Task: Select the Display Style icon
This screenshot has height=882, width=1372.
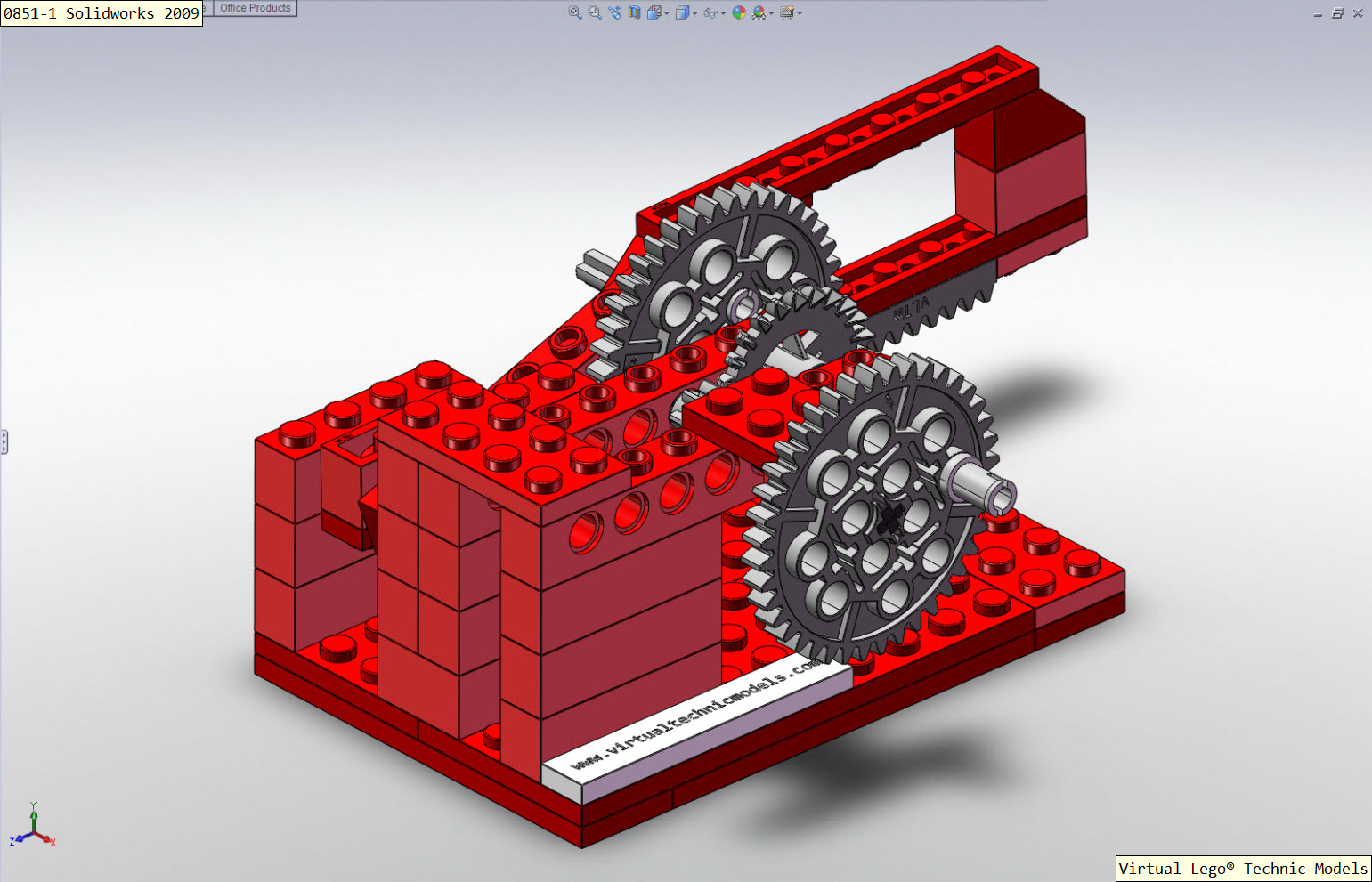Action: point(683,12)
